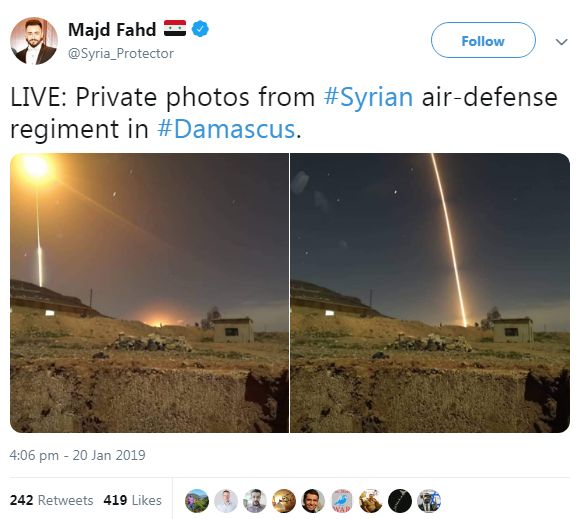The width and height of the screenshot is (579, 519).
Task: Open the black circular liker avatar
Action: pos(400,501)
